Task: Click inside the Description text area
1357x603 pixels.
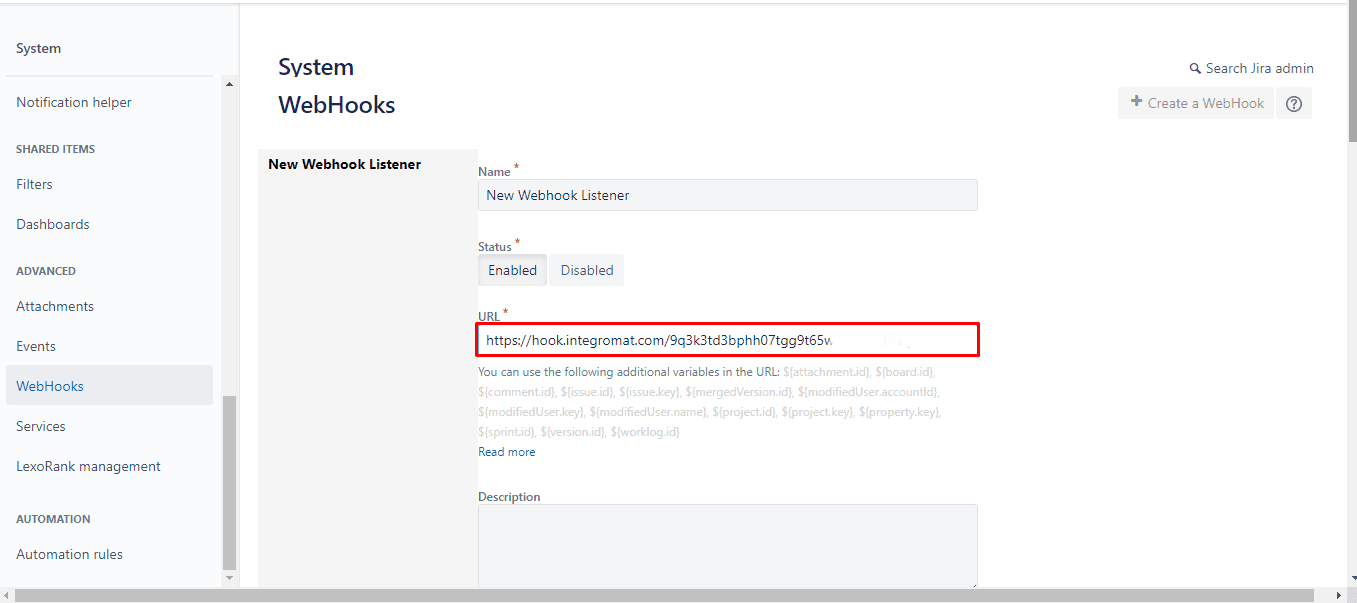Action: 727,546
